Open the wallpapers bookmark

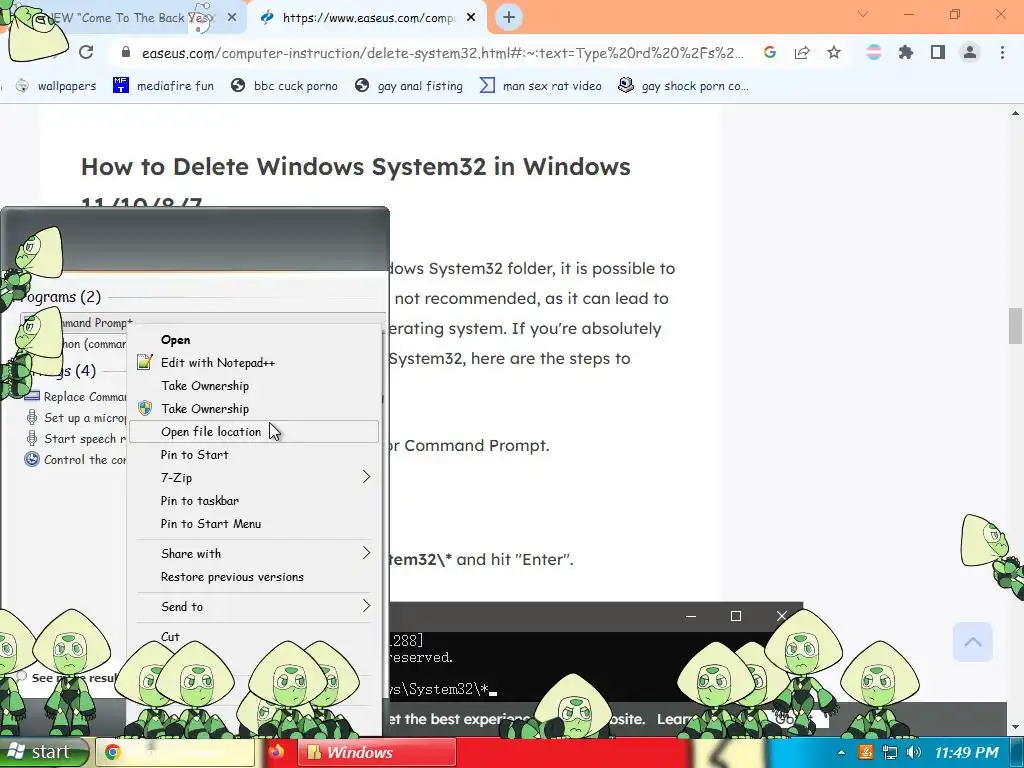point(56,86)
